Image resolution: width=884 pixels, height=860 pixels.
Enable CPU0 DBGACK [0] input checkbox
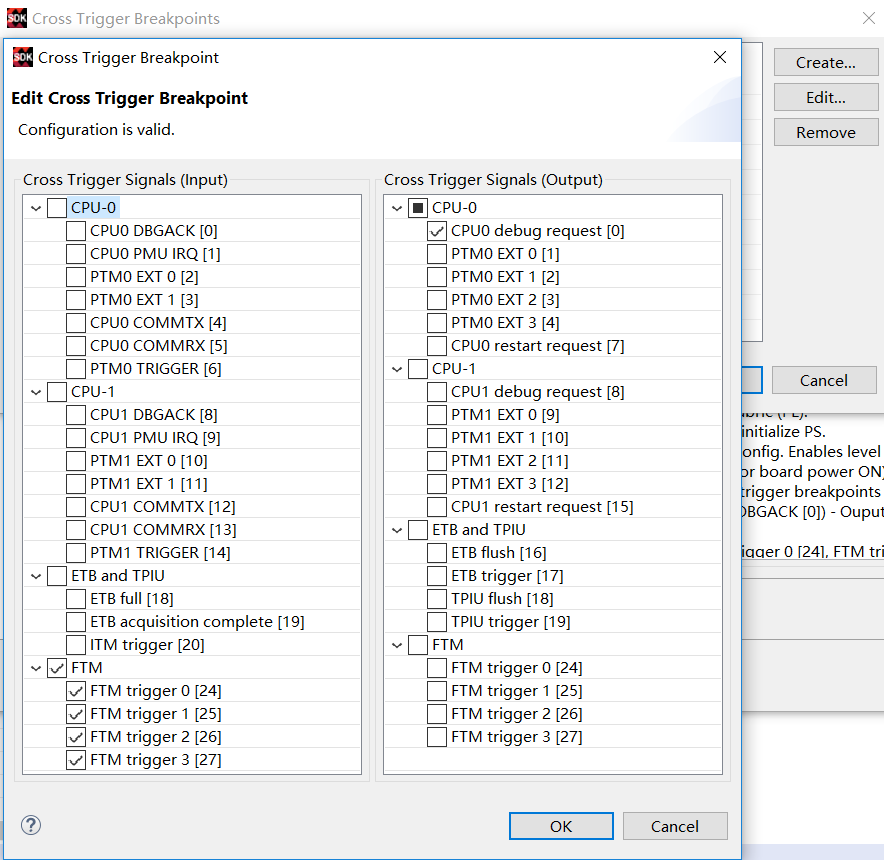point(76,231)
